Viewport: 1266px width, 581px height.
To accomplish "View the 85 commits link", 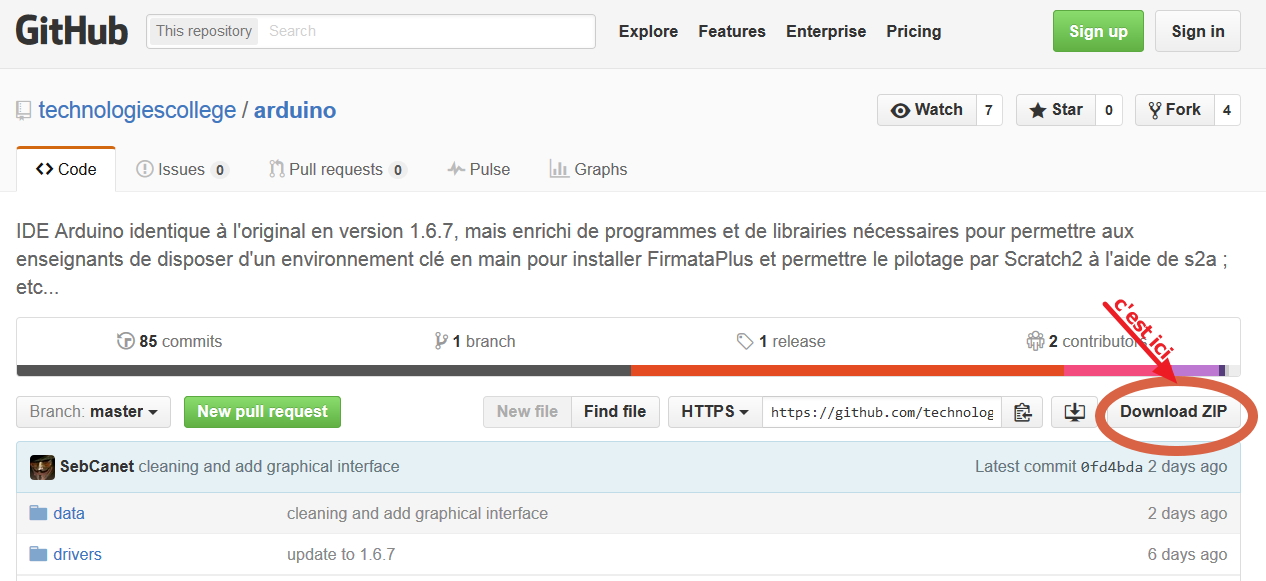I will [x=170, y=342].
